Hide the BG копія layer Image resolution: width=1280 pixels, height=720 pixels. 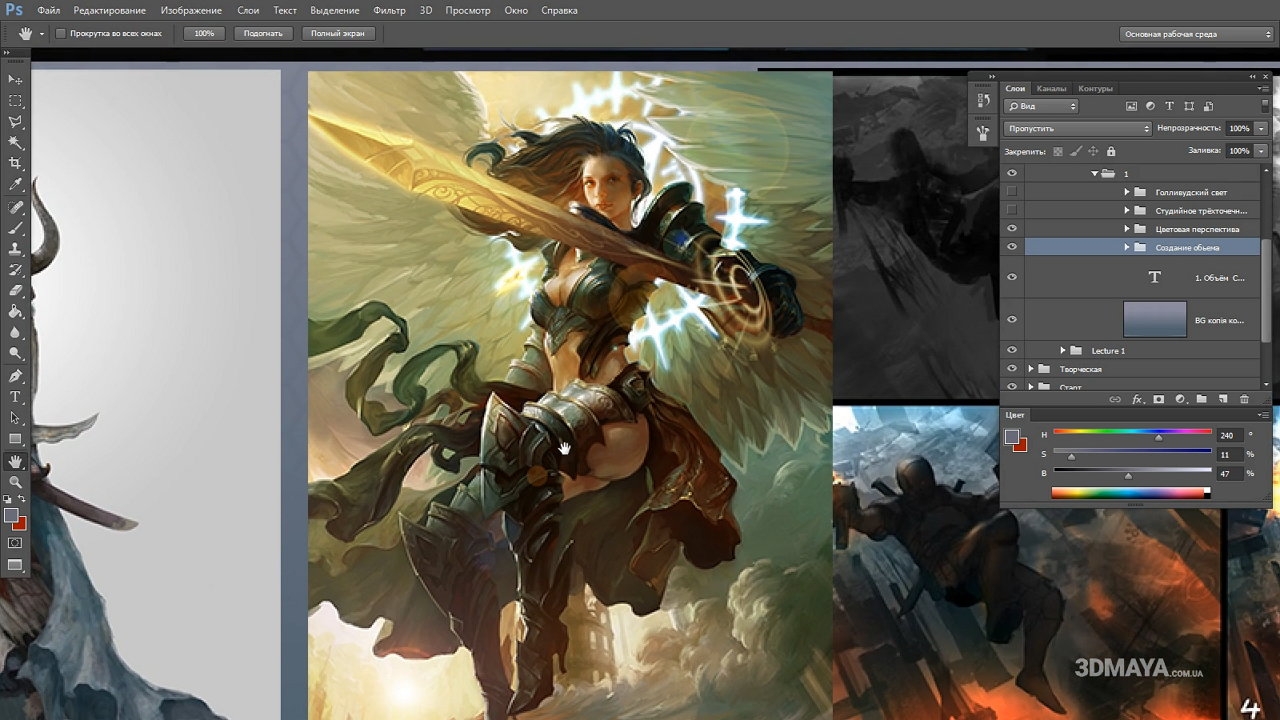pyautogui.click(x=1012, y=320)
